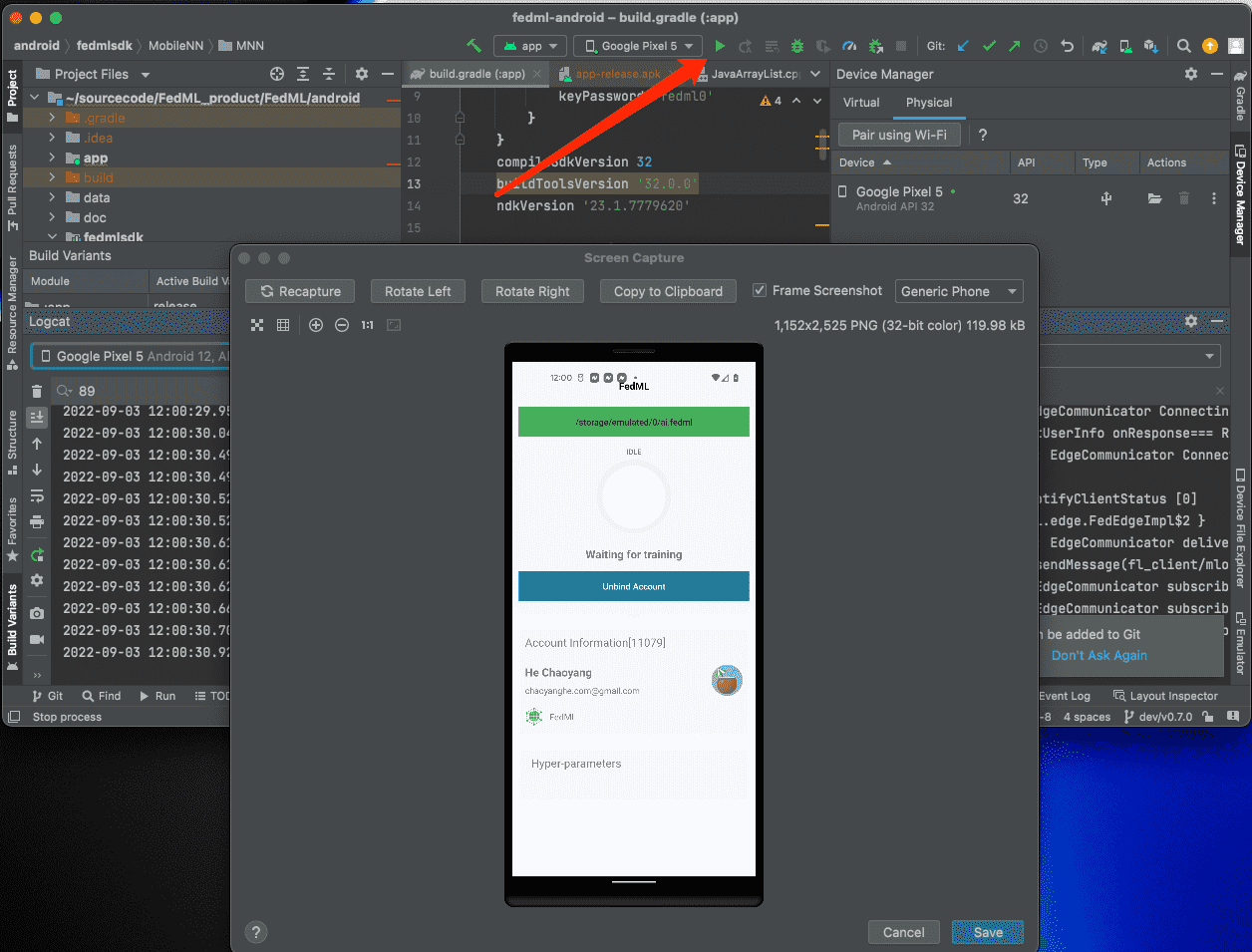Click Collapse All in Project panel

[x=329, y=74]
